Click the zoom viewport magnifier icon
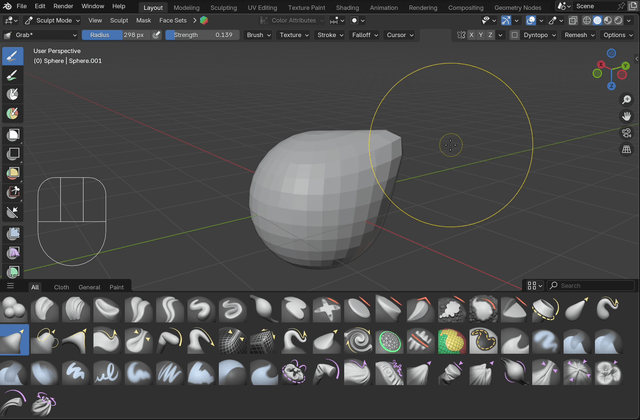The height and width of the screenshot is (420, 640). tap(626, 100)
